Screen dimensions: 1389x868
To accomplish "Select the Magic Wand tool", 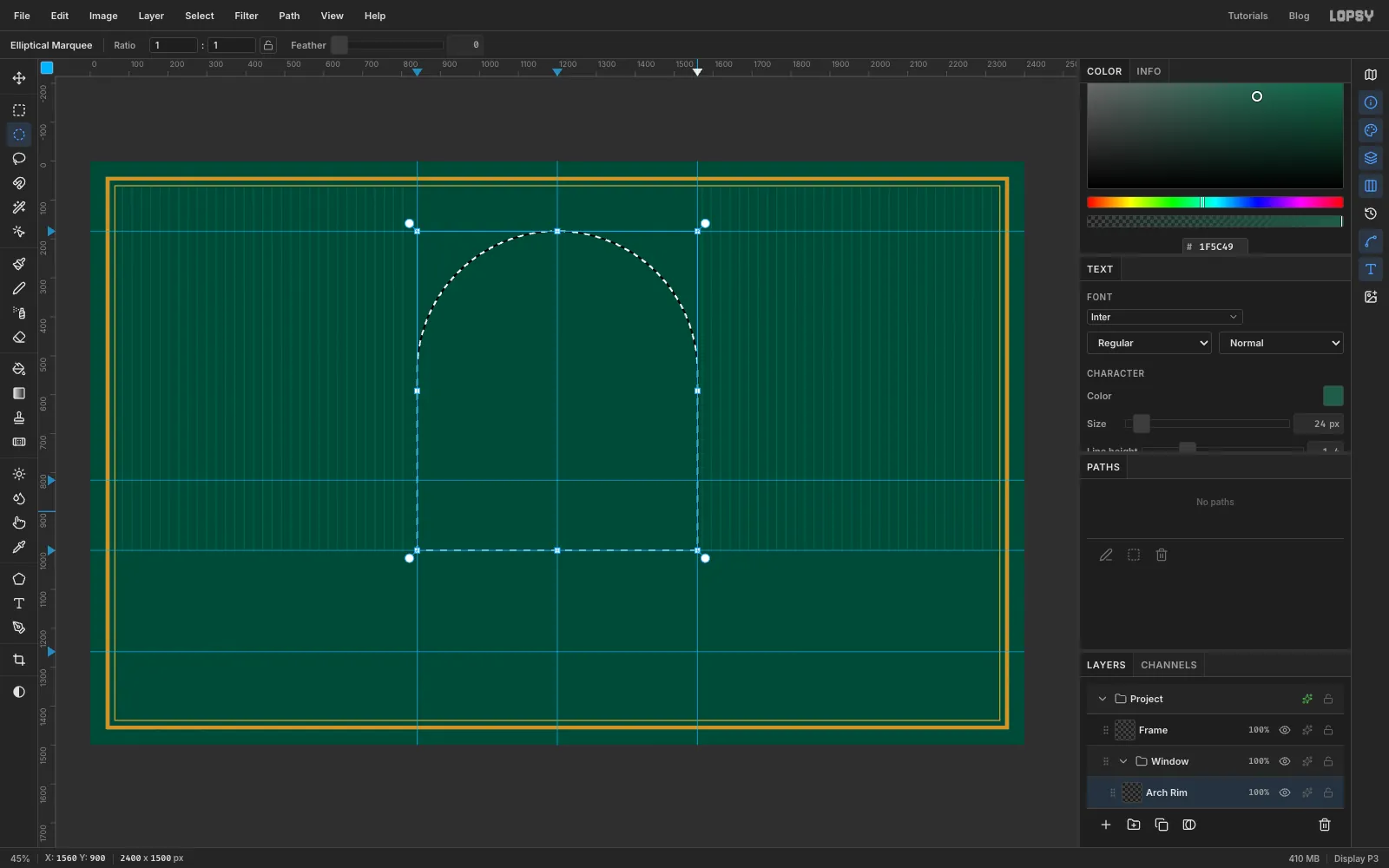I will 19,207.
